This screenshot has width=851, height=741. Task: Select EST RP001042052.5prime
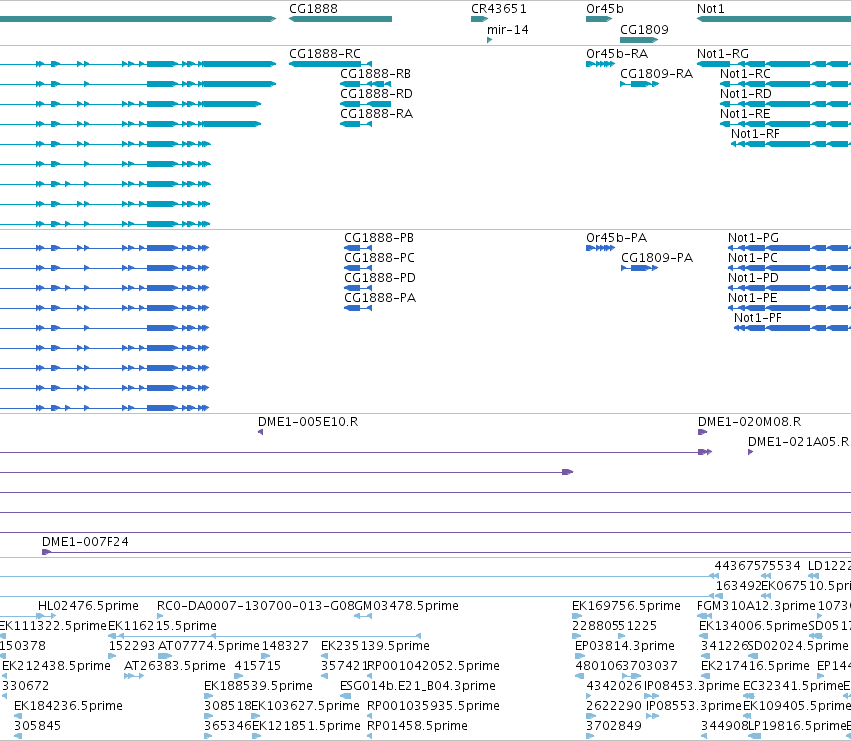370,676
